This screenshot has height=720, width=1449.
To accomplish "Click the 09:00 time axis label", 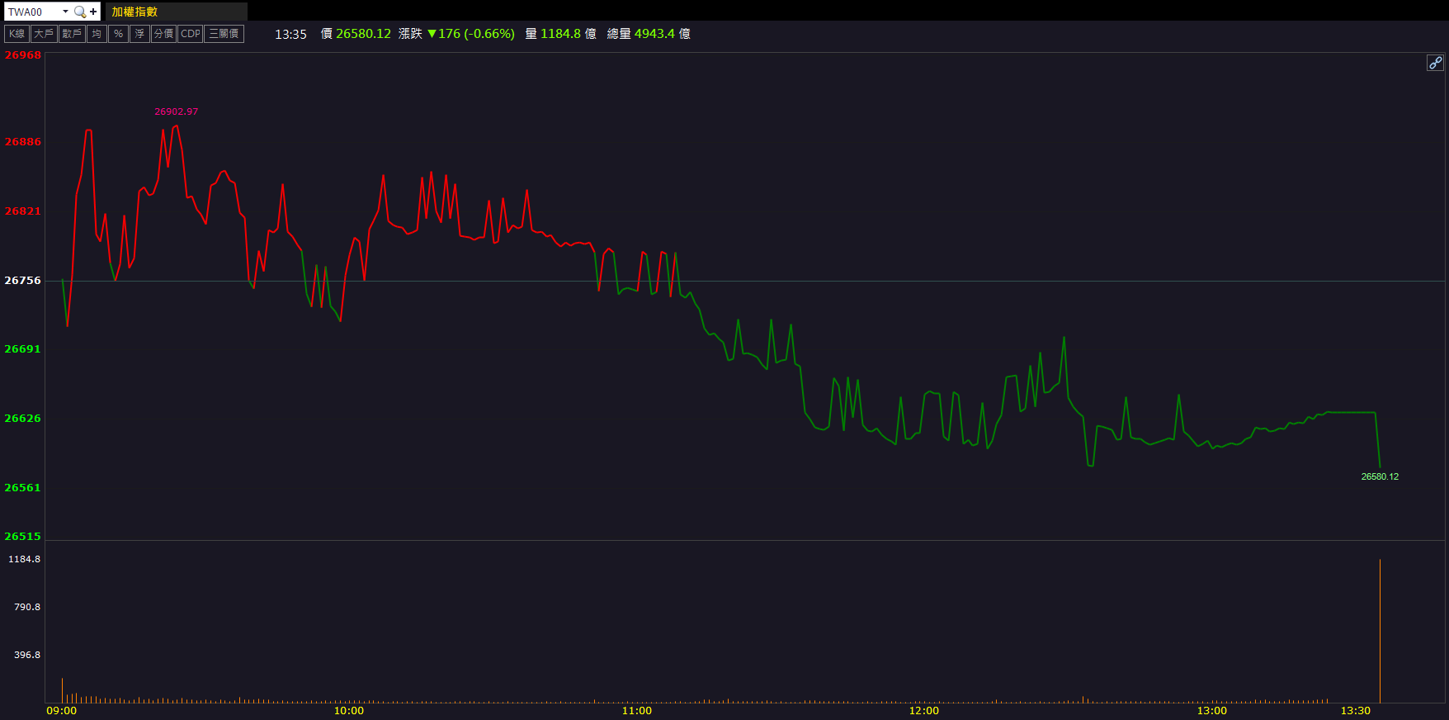I will click(x=62, y=711).
